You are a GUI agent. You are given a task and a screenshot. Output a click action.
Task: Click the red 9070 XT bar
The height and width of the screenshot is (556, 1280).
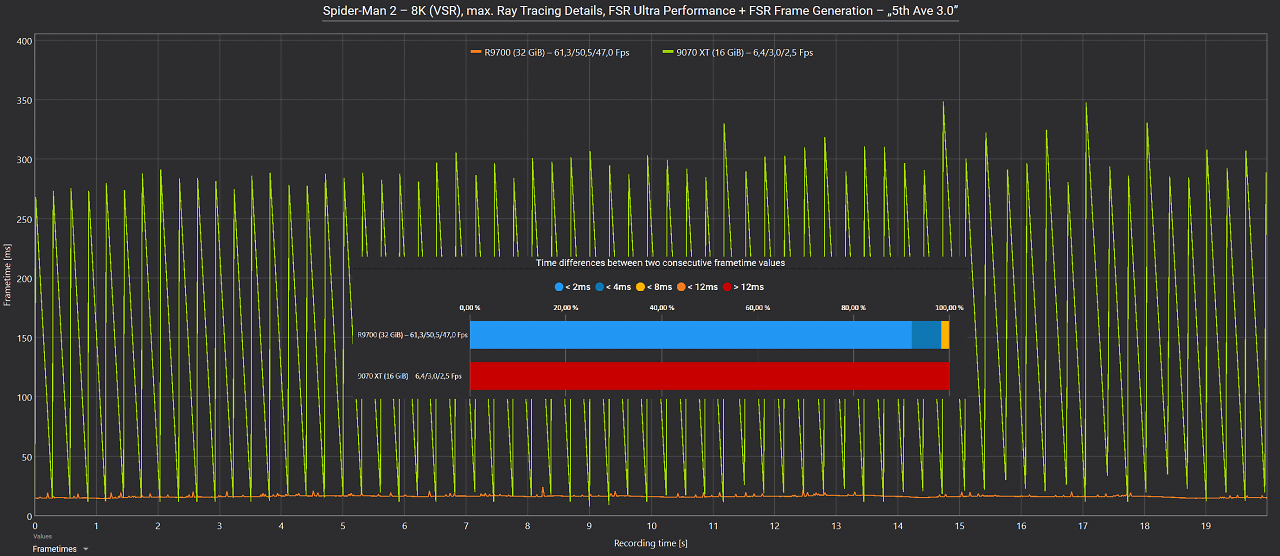coord(709,375)
